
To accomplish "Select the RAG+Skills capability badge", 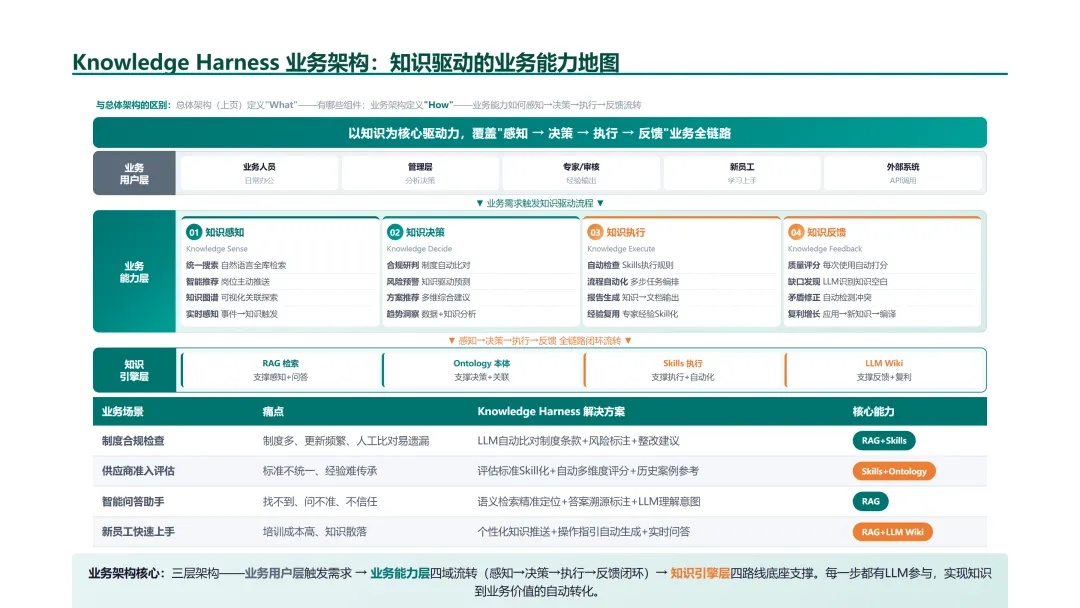I will 884,441.
